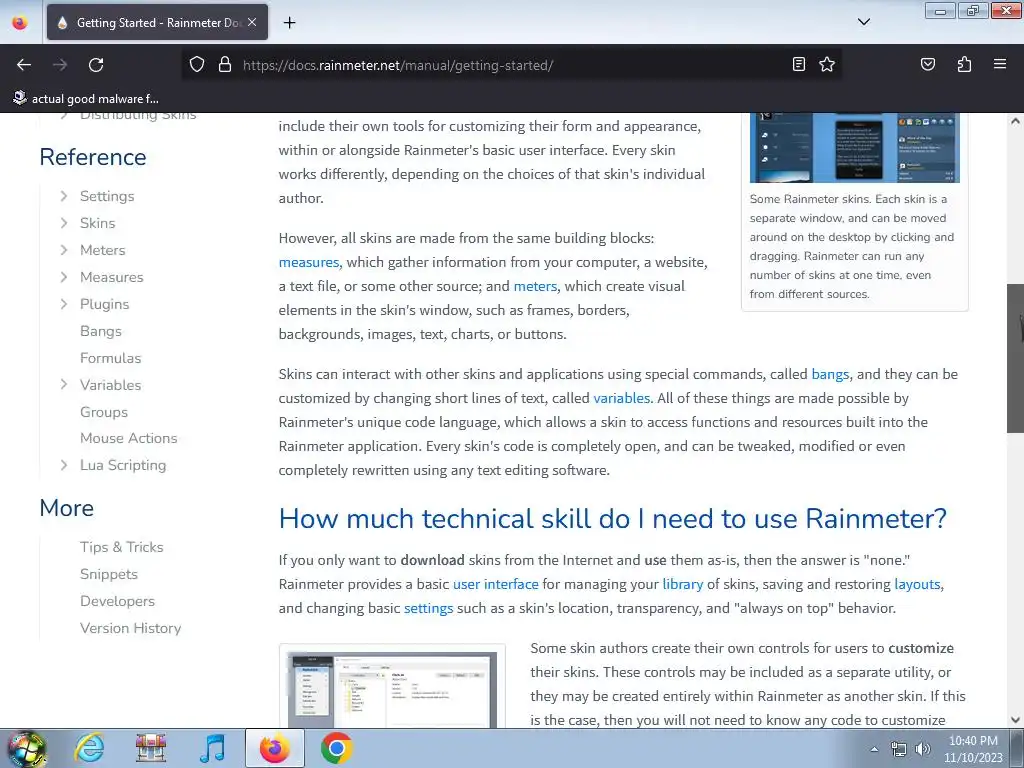Click the Manage dialog screenshot thumbnail
This screenshot has height=768, width=1024.
click(x=392, y=688)
